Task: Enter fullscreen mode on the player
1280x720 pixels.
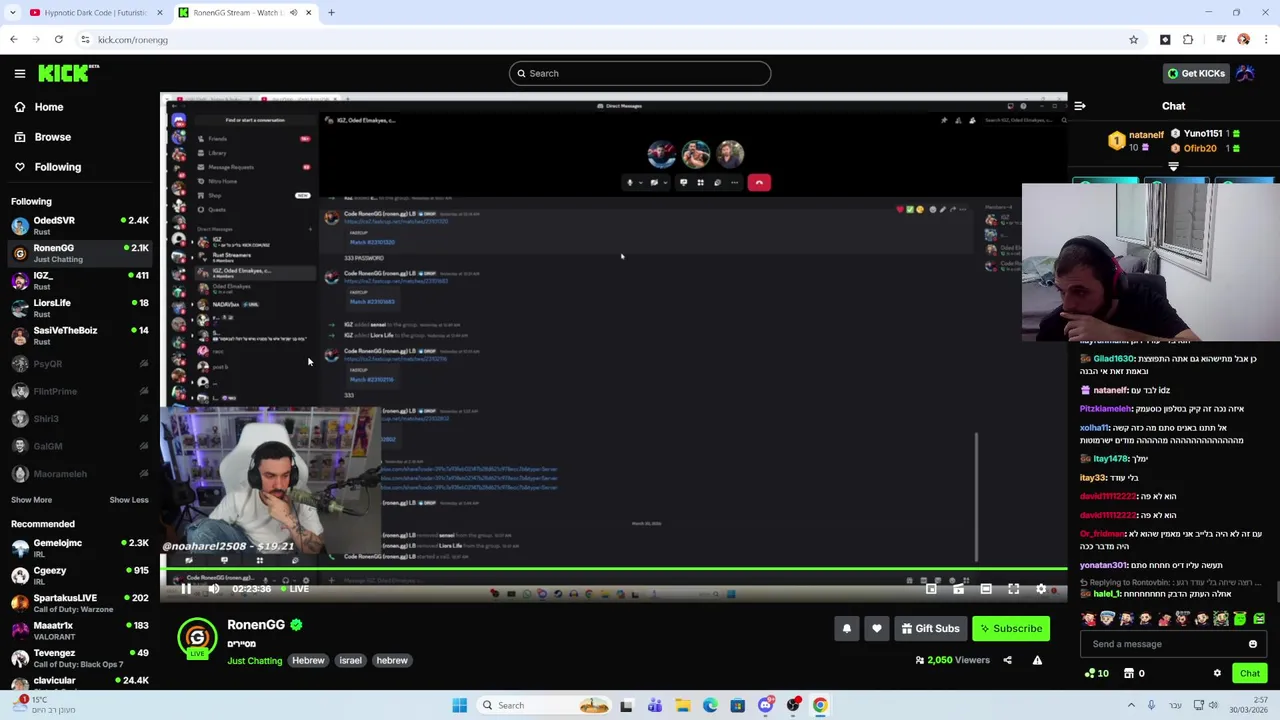Action: 1013,589
